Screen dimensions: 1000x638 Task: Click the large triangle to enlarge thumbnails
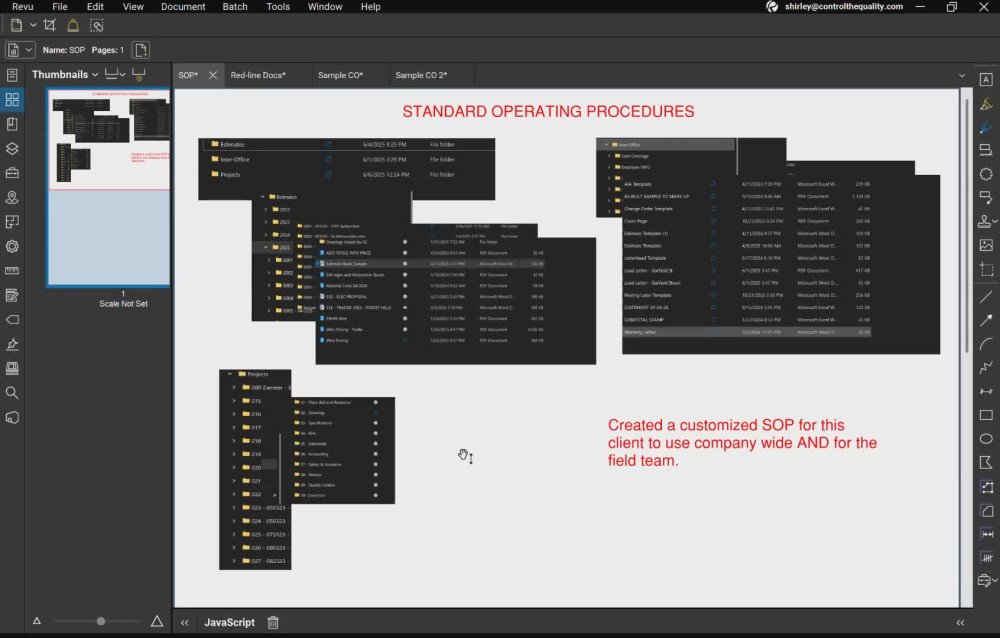[157, 621]
